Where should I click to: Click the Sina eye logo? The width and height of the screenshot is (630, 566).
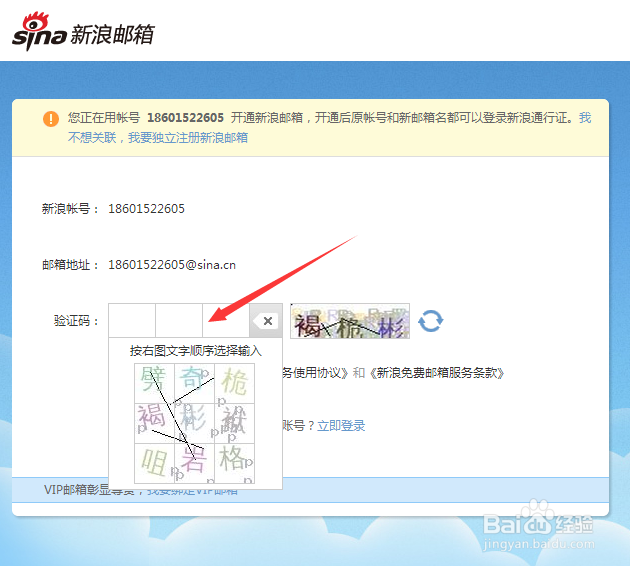39,31
